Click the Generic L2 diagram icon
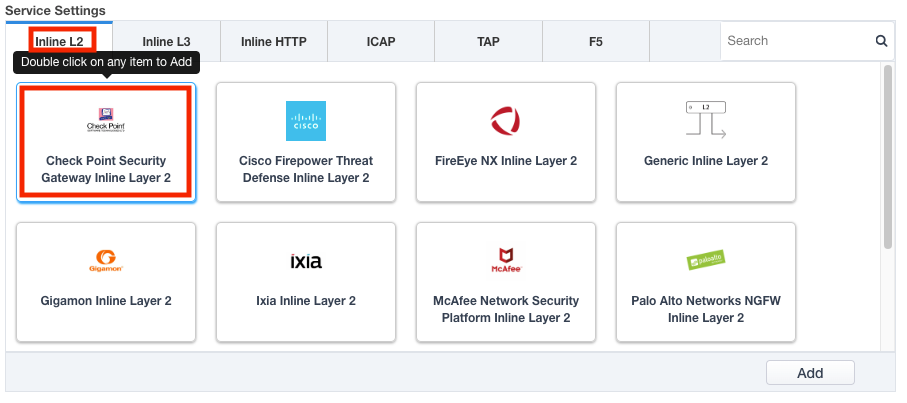 706,120
